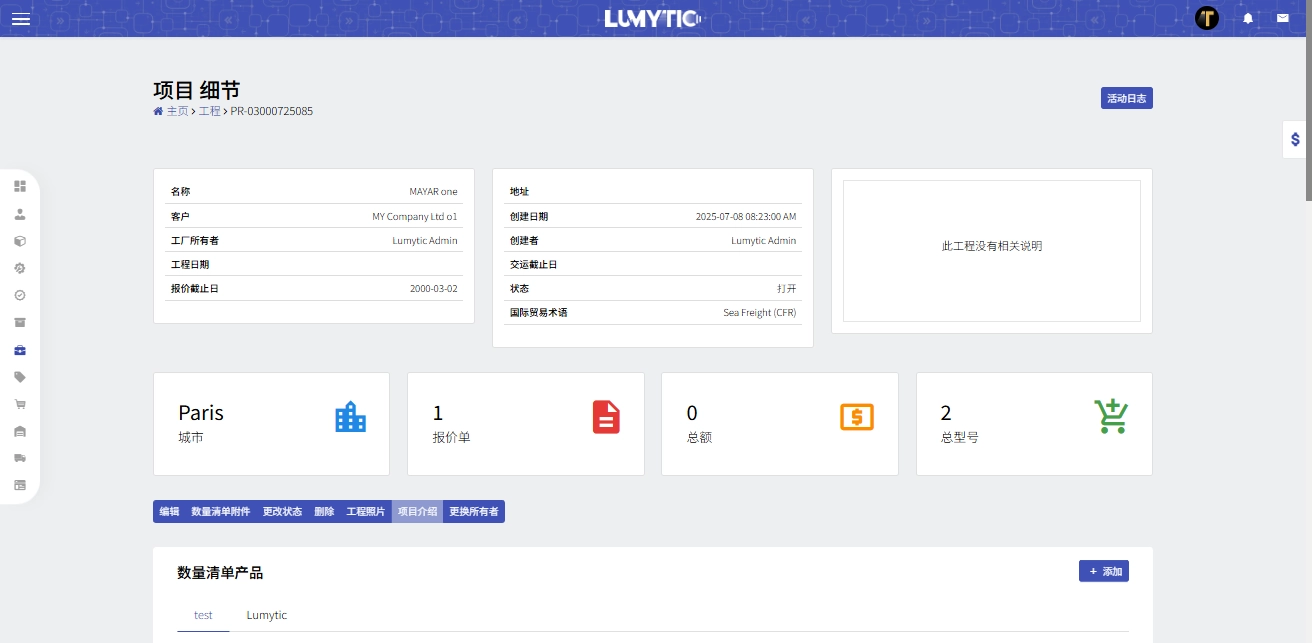Open the mail envelope icon
This screenshot has height=643, width=1312.
(1282, 18)
